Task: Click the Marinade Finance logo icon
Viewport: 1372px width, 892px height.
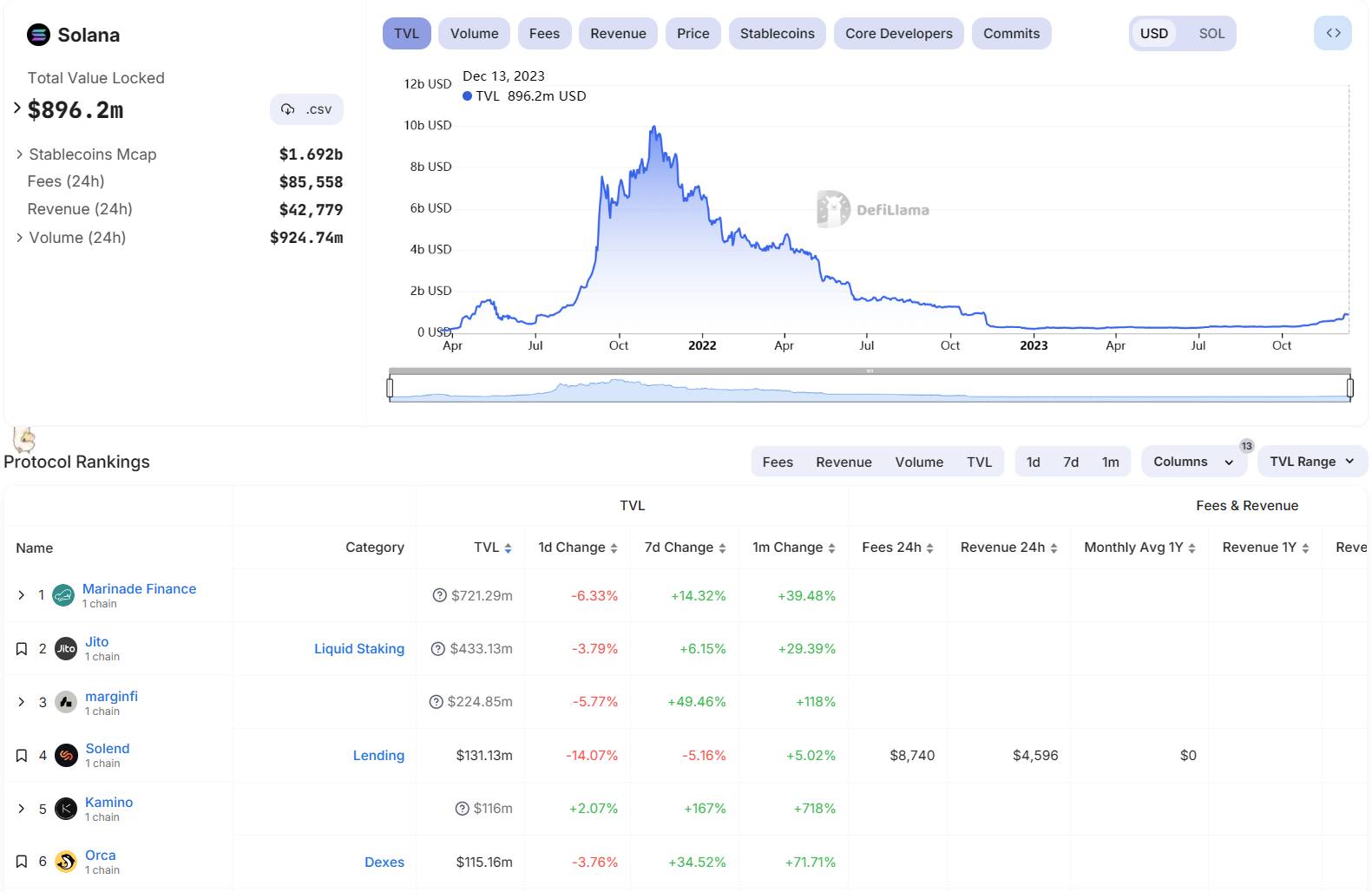Action: click(x=63, y=595)
